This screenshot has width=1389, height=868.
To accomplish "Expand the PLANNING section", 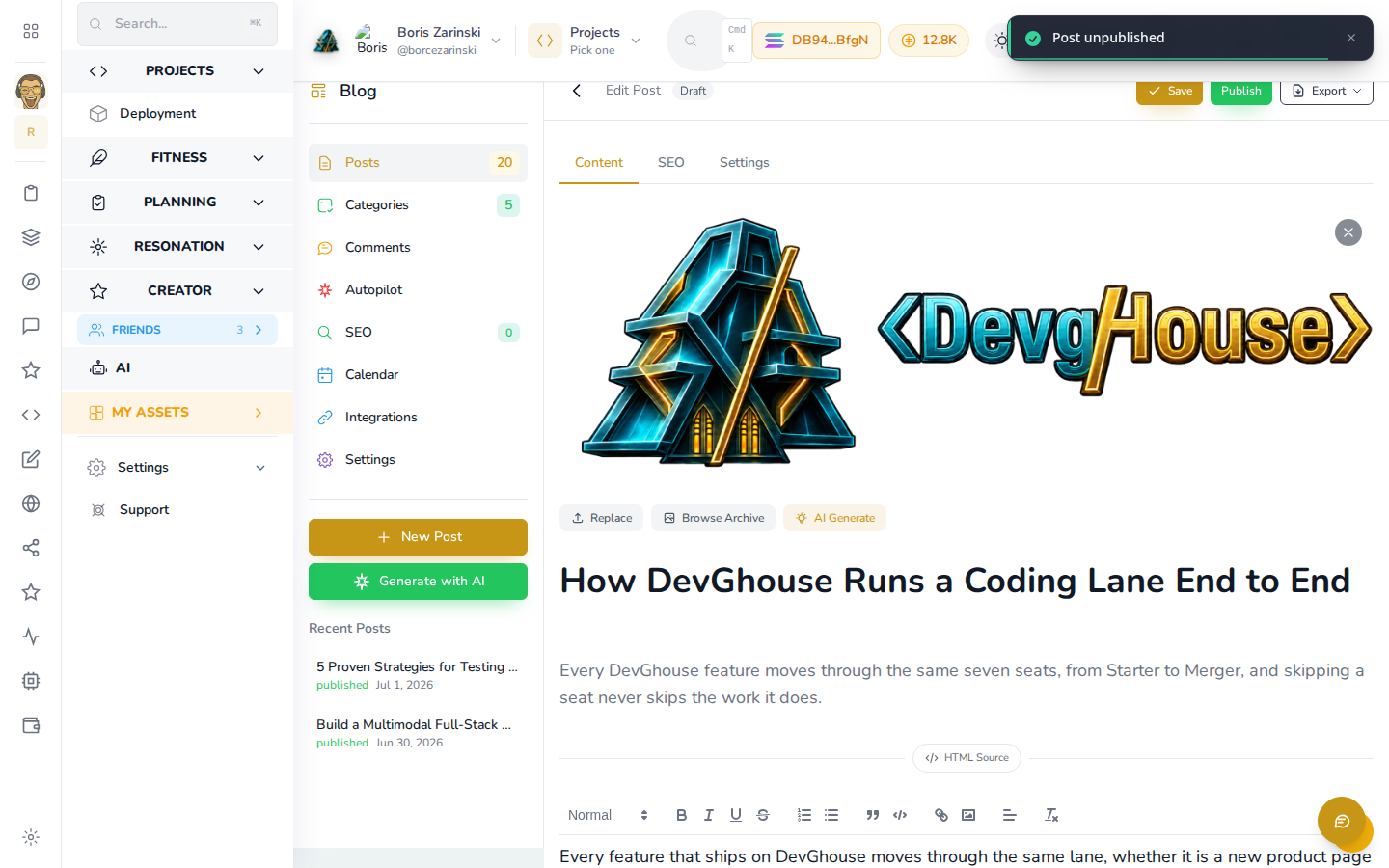I will click(x=177, y=202).
